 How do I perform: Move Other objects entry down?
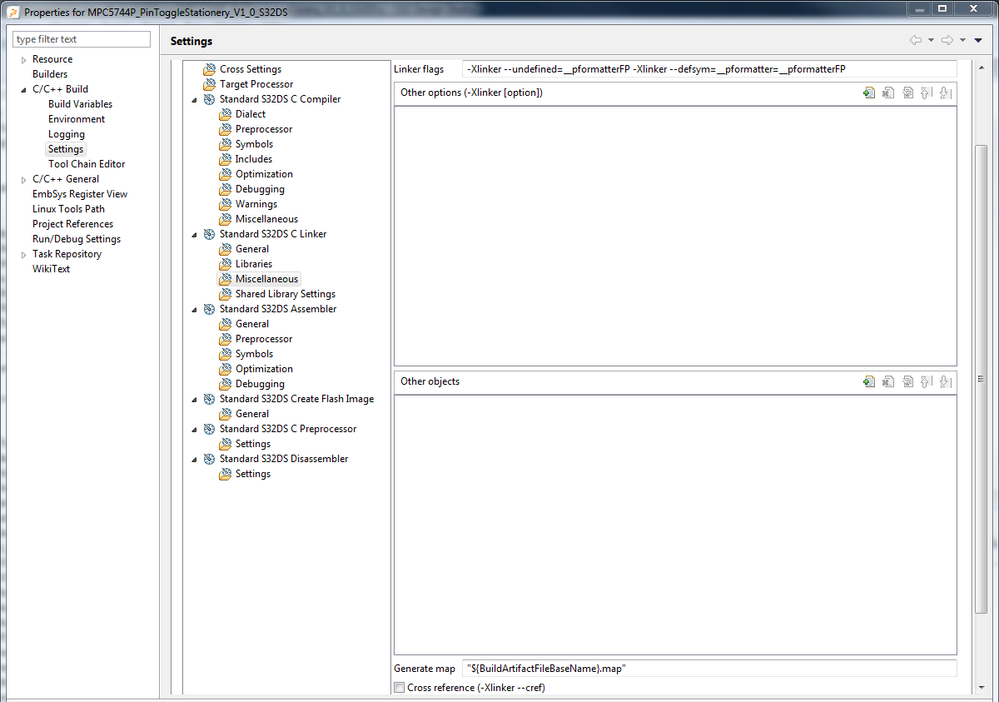click(946, 382)
